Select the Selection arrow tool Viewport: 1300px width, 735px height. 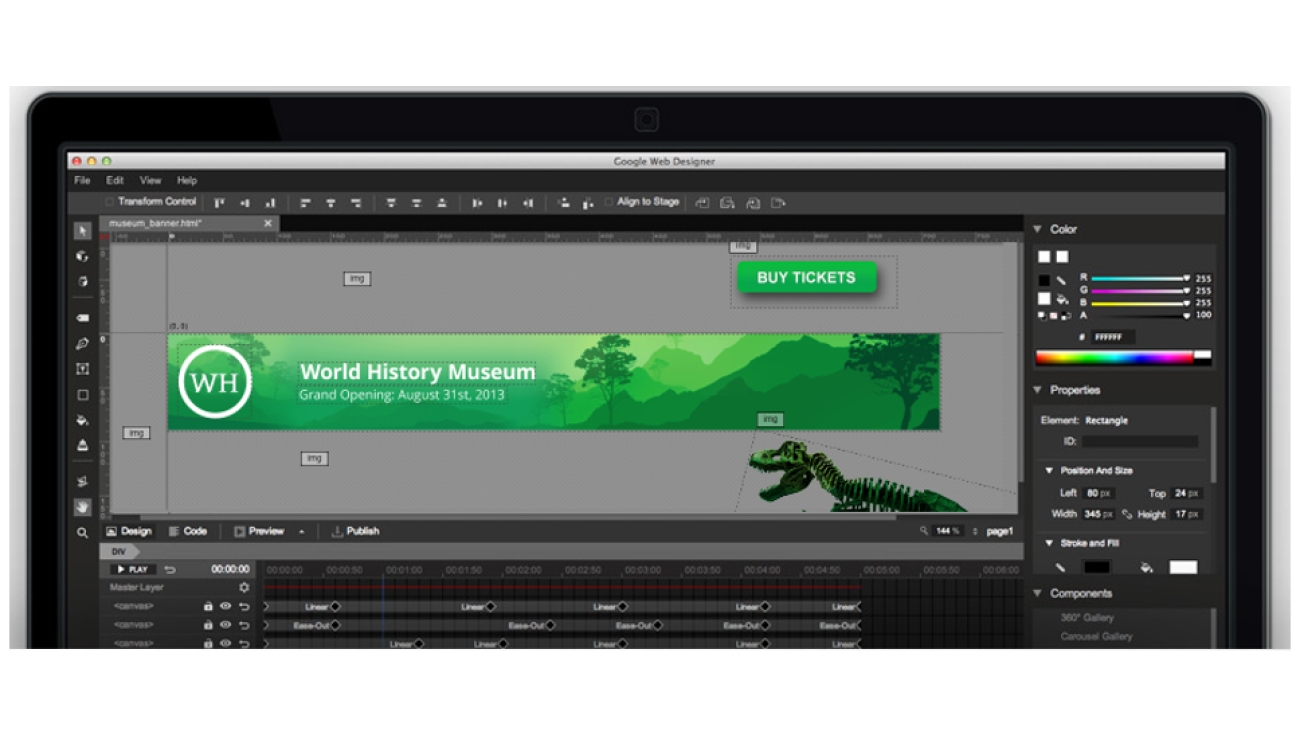pyautogui.click(x=82, y=231)
